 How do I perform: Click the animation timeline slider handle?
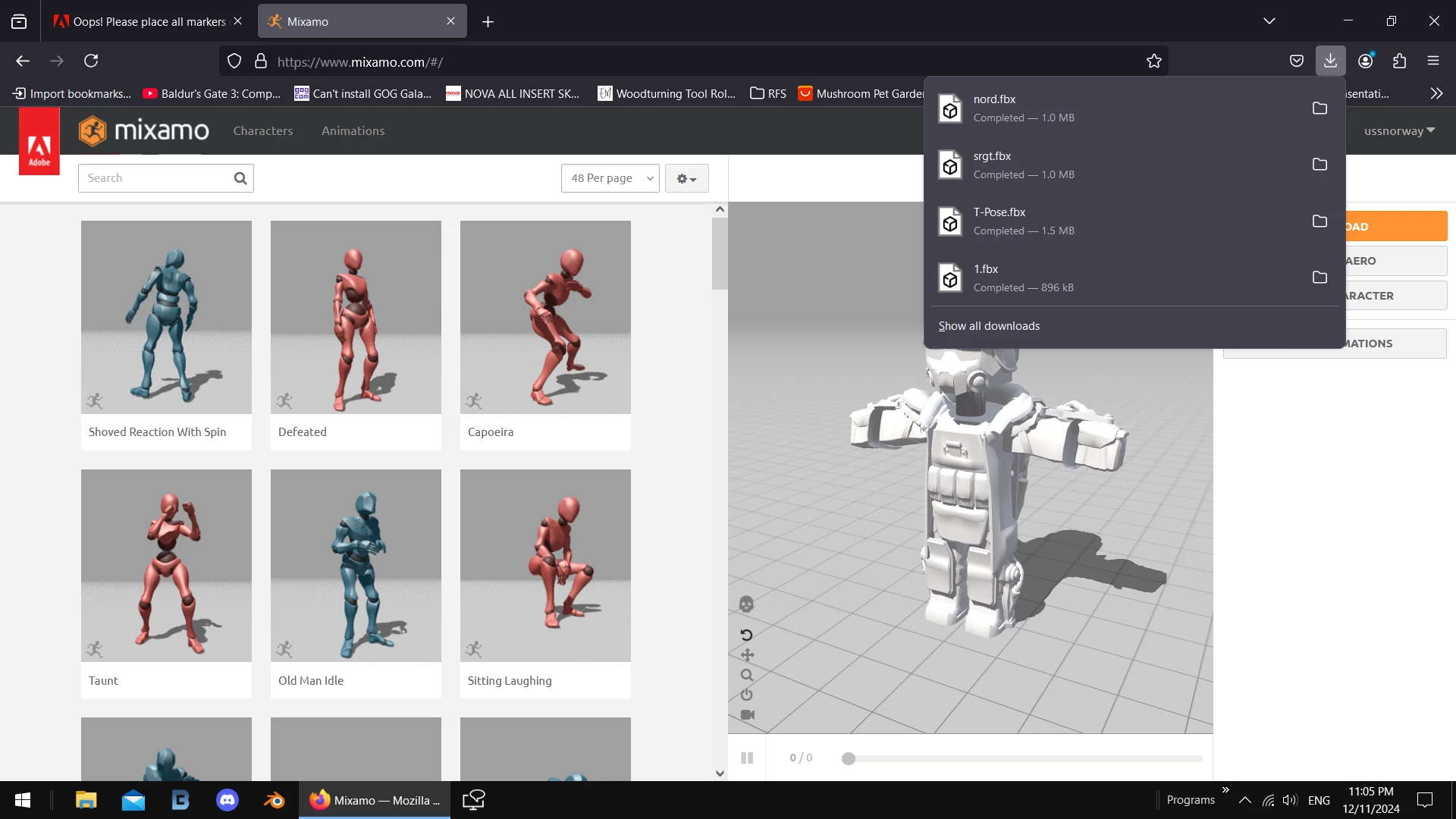[x=849, y=758]
